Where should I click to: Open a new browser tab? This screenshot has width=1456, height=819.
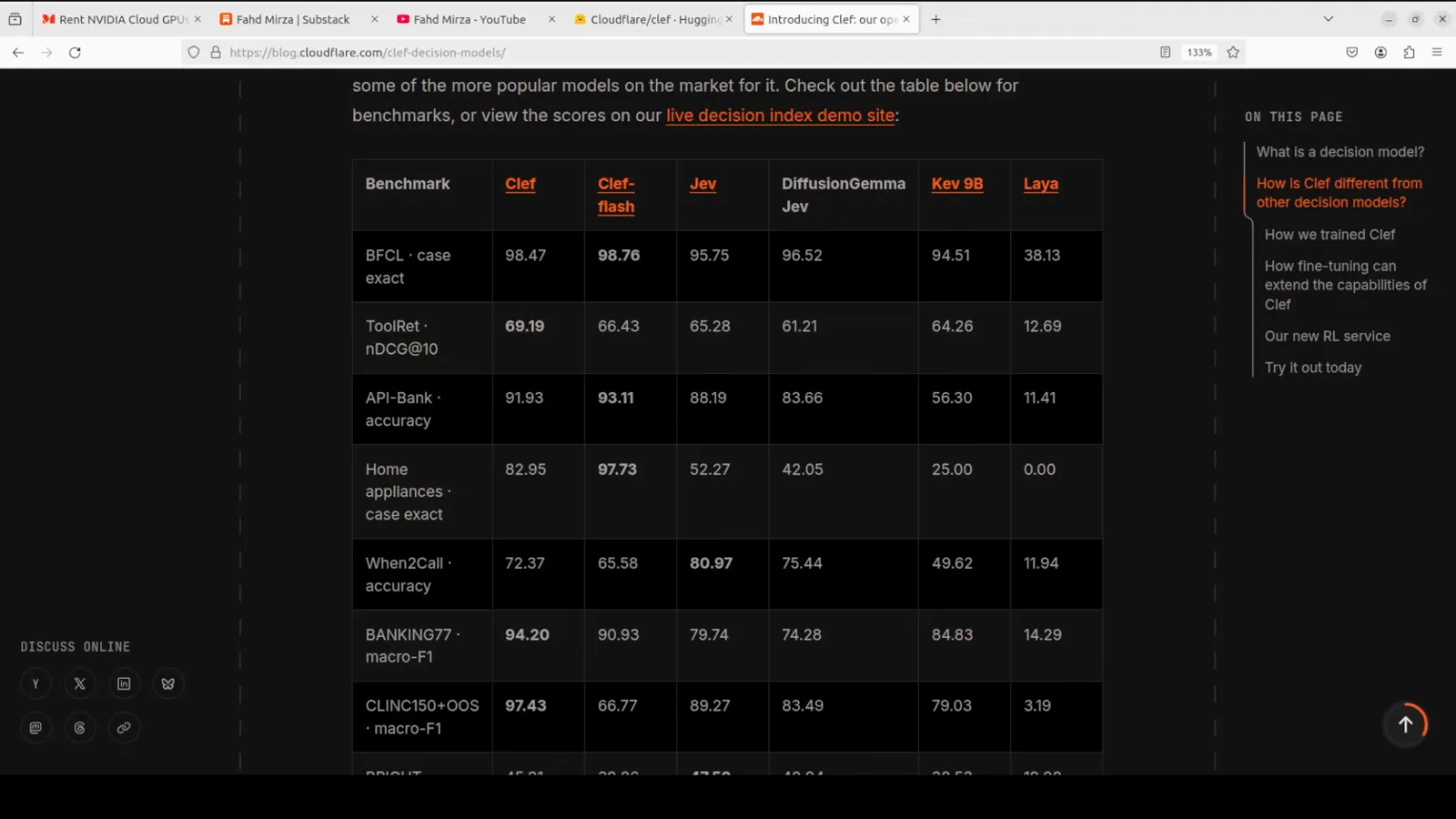coord(935,19)
